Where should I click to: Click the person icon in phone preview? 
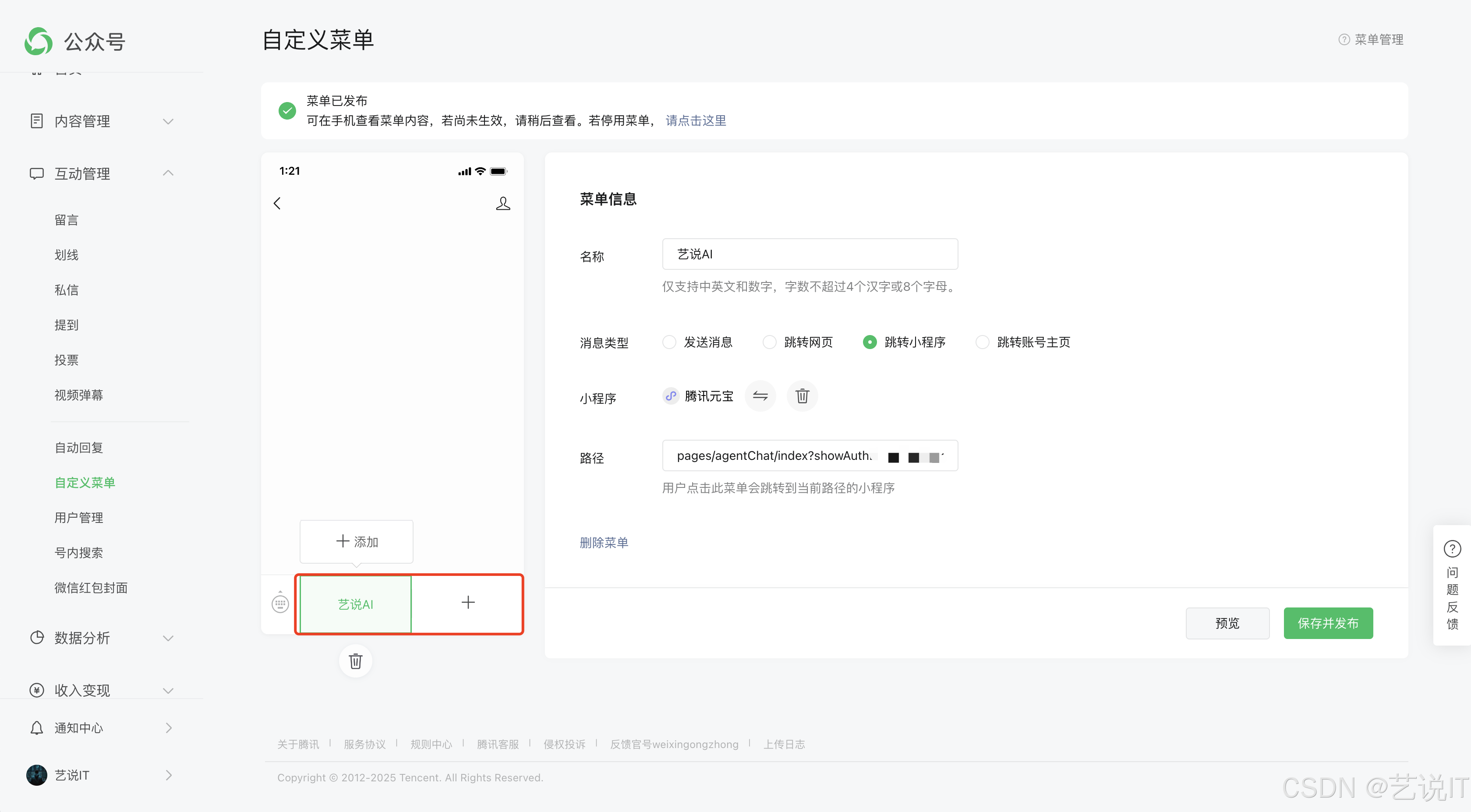[503, 203]
